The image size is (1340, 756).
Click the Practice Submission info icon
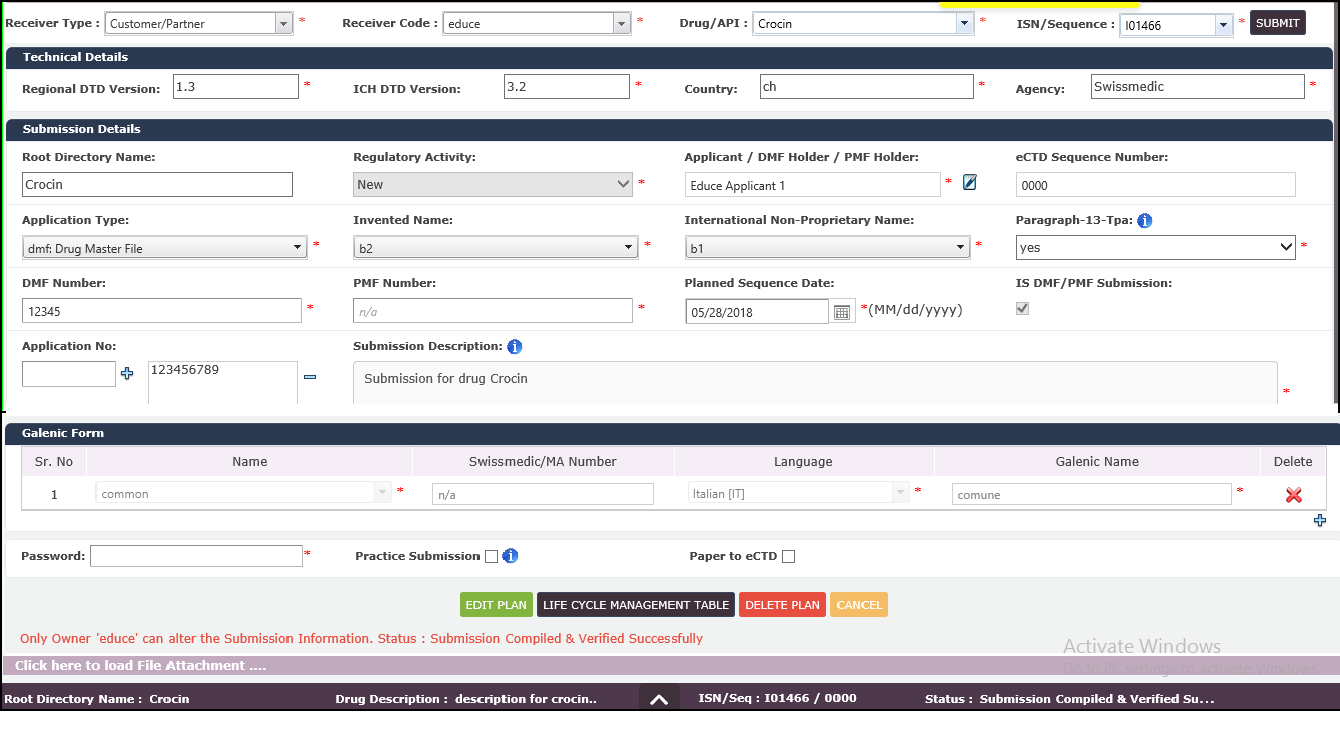click(x=510, y=556)
